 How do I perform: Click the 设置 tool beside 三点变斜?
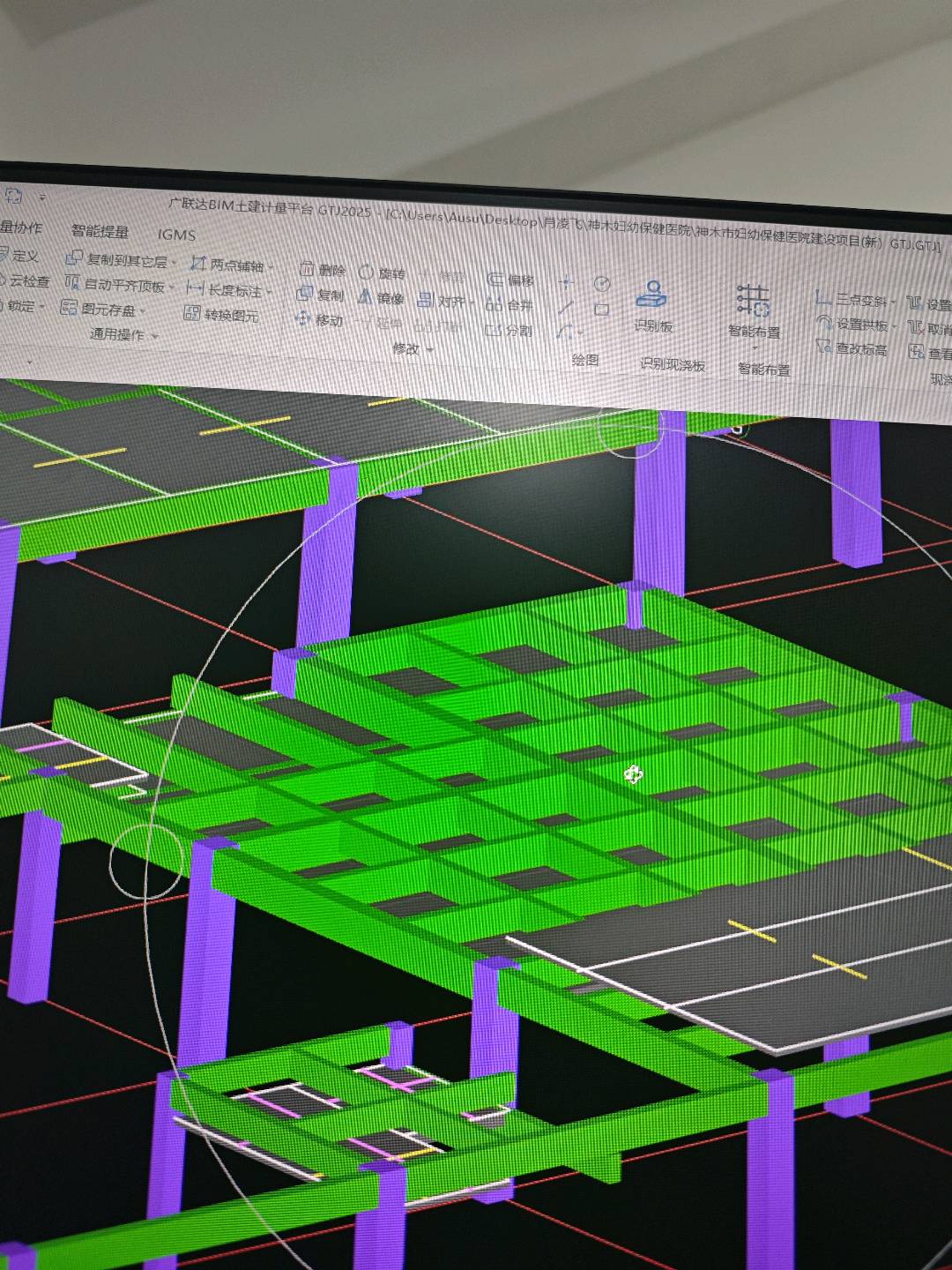(x=930, y=304)
